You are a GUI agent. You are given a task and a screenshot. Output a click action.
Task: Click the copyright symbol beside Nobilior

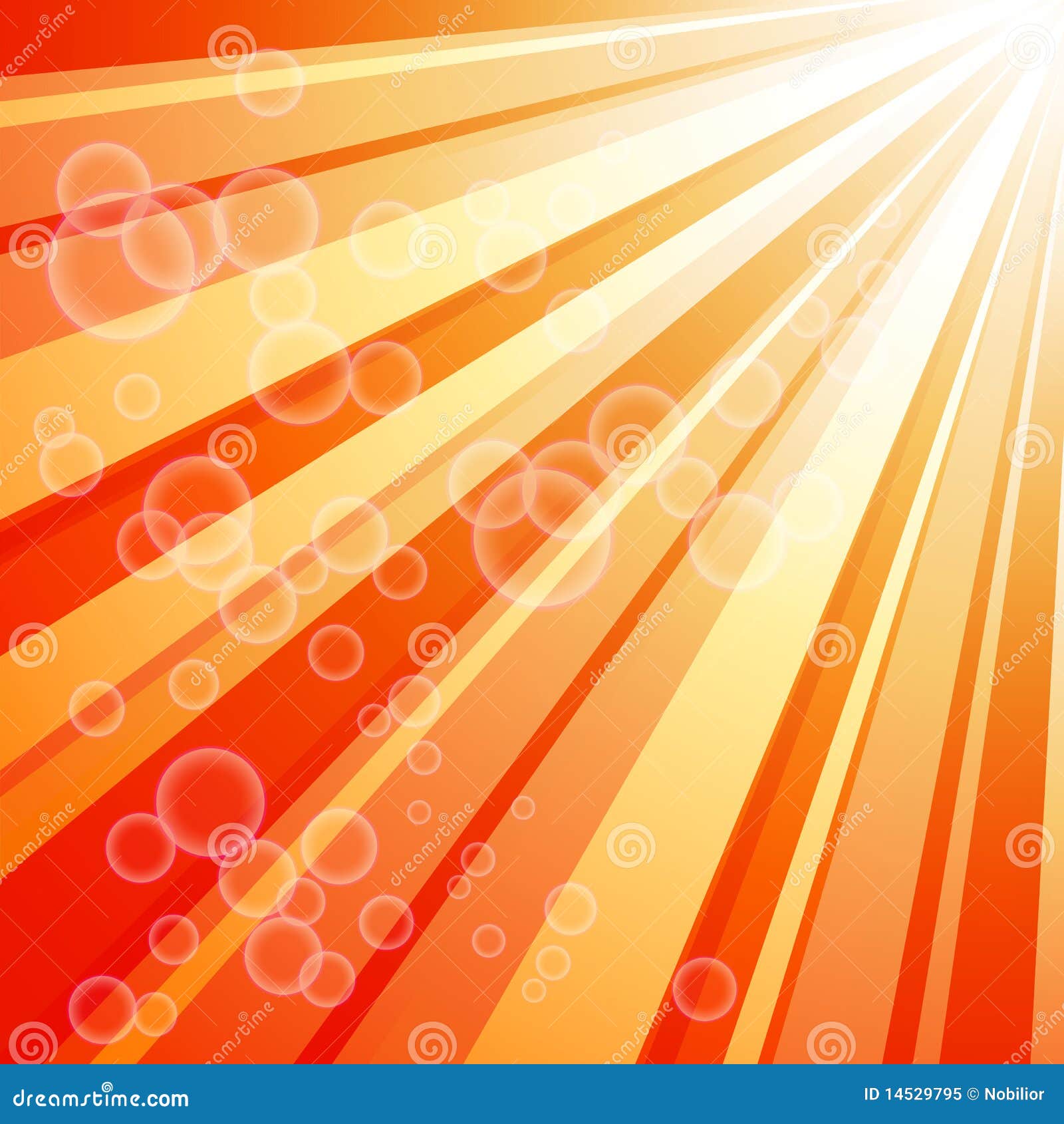coord(972,1093)
